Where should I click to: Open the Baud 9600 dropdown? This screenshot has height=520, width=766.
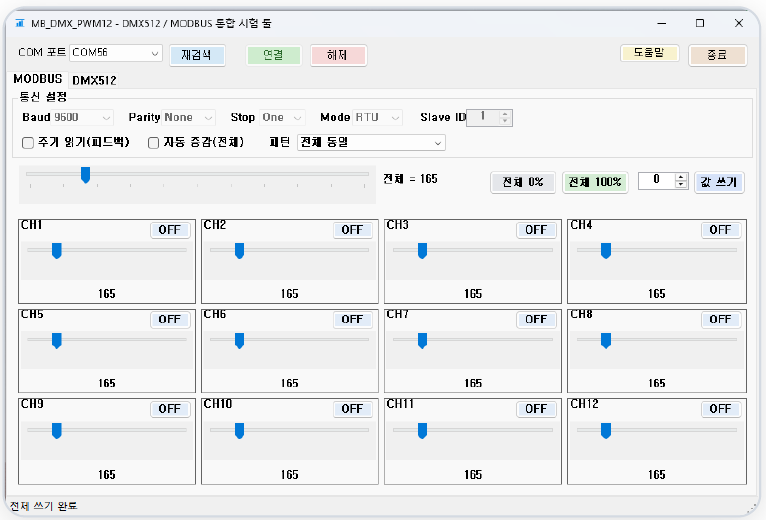(83, 117)
